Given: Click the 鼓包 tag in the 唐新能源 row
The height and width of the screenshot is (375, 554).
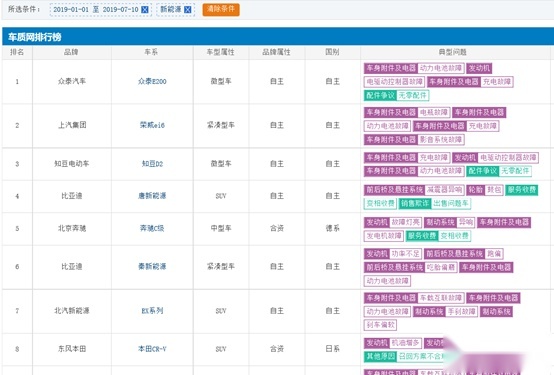Looking at the screenshot, I should click(494, 190).
